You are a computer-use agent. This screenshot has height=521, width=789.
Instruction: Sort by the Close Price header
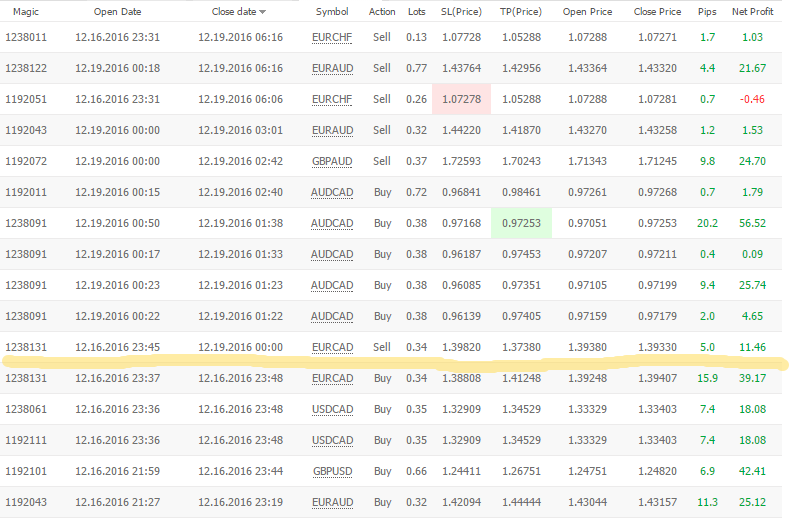657,12
